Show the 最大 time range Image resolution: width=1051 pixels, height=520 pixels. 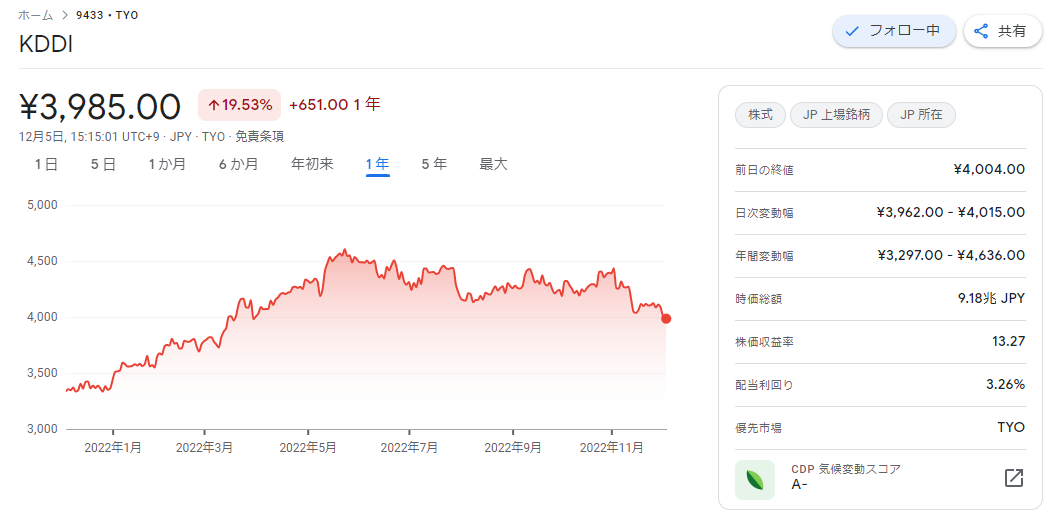493,164
